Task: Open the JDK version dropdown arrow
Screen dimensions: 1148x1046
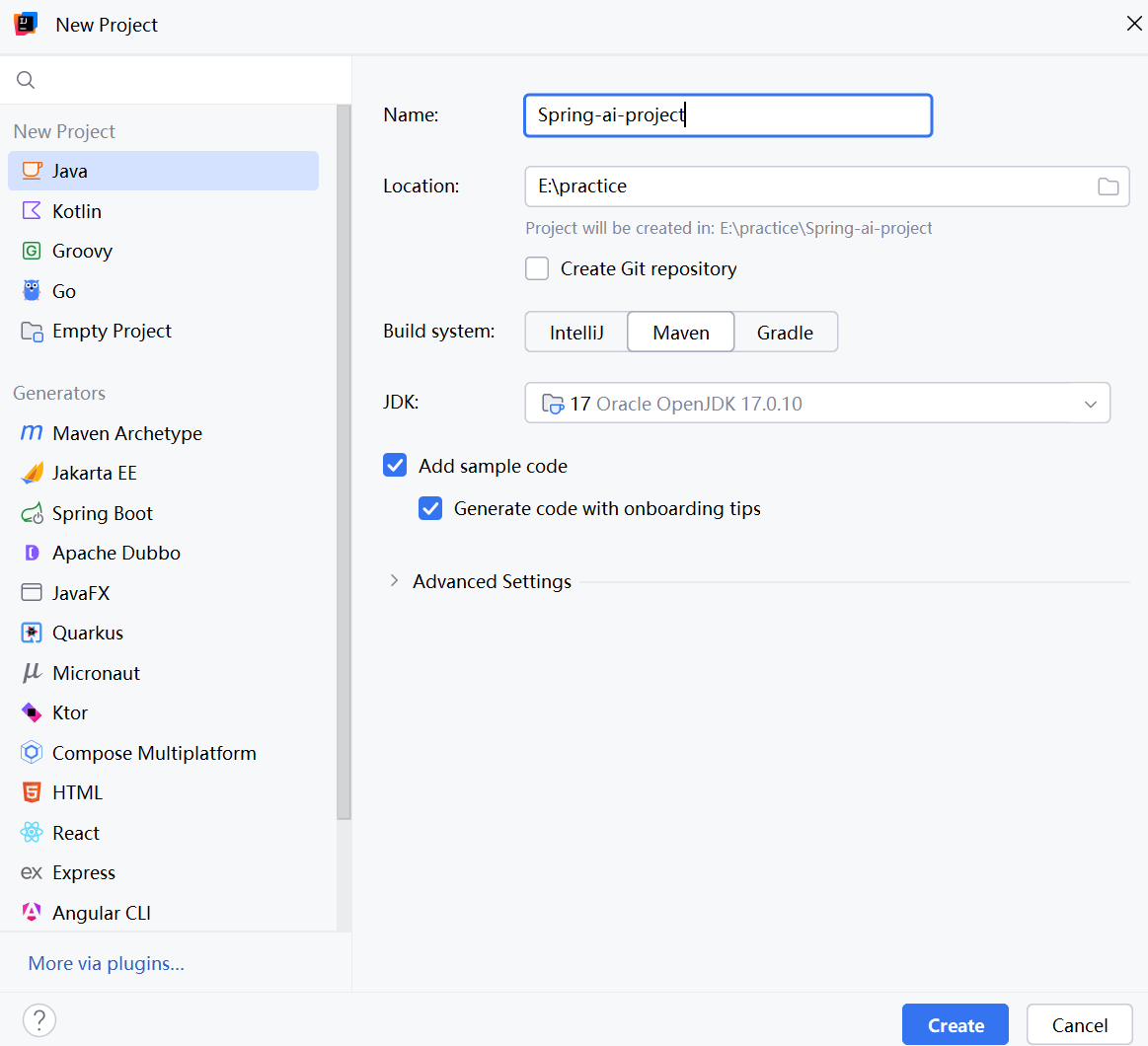Action: (x=1090, y=404)
